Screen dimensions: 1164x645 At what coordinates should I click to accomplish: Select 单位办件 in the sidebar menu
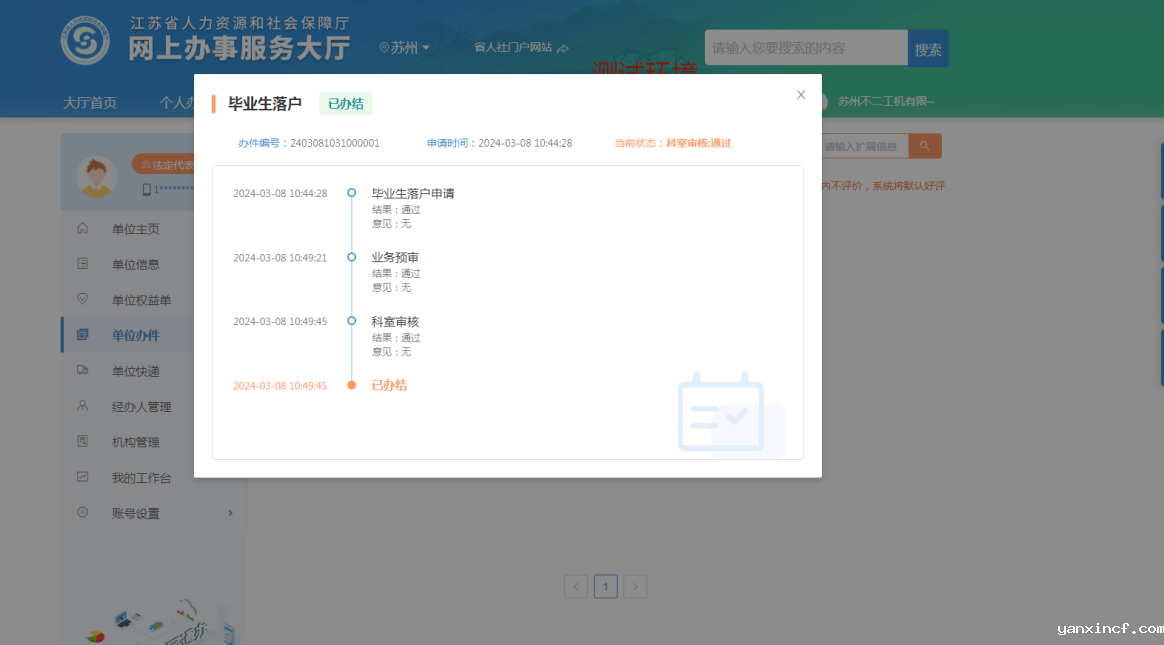135,335
